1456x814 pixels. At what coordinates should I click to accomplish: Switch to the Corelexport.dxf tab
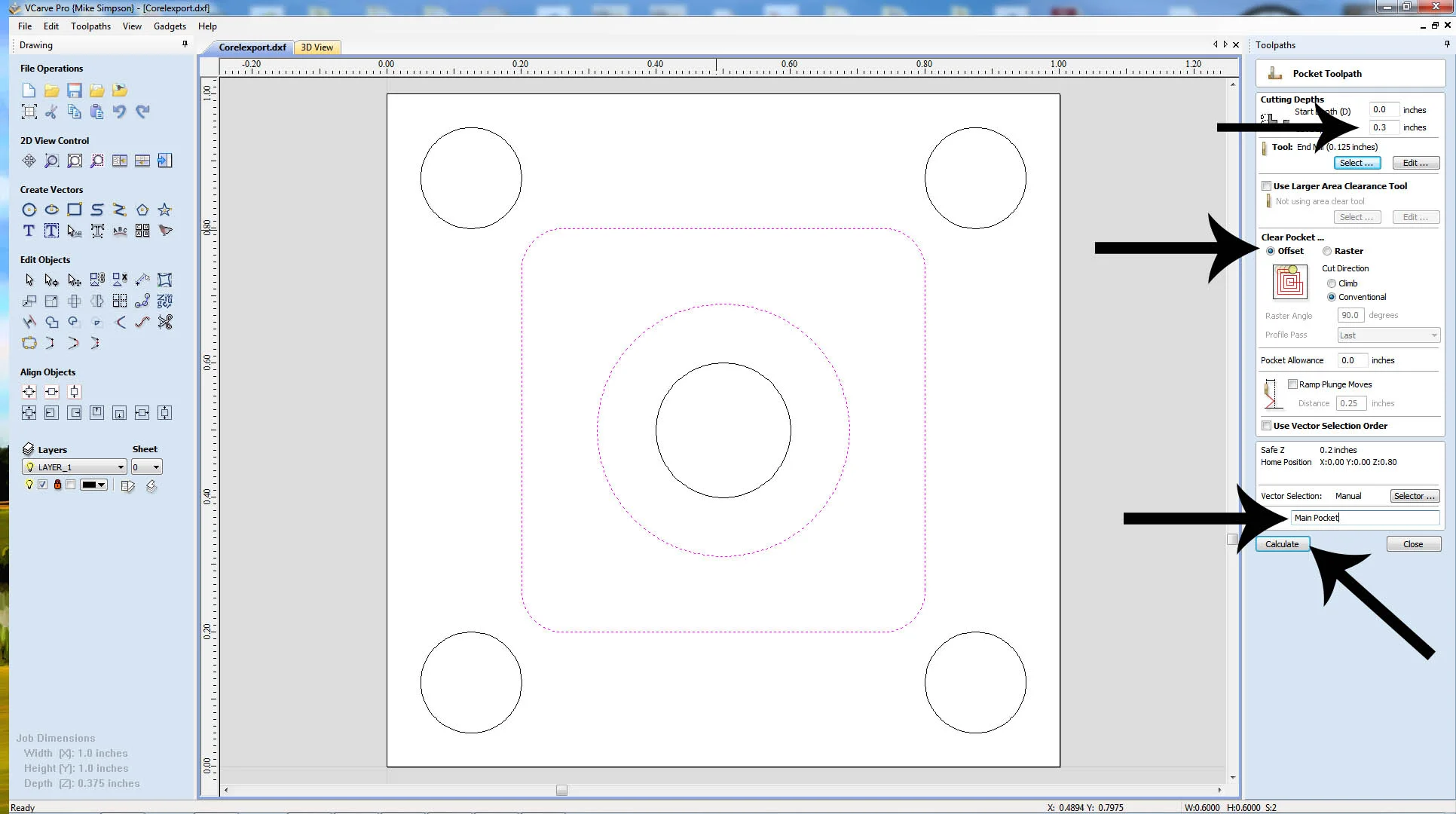pyautogui.click(x=252, y=47)
